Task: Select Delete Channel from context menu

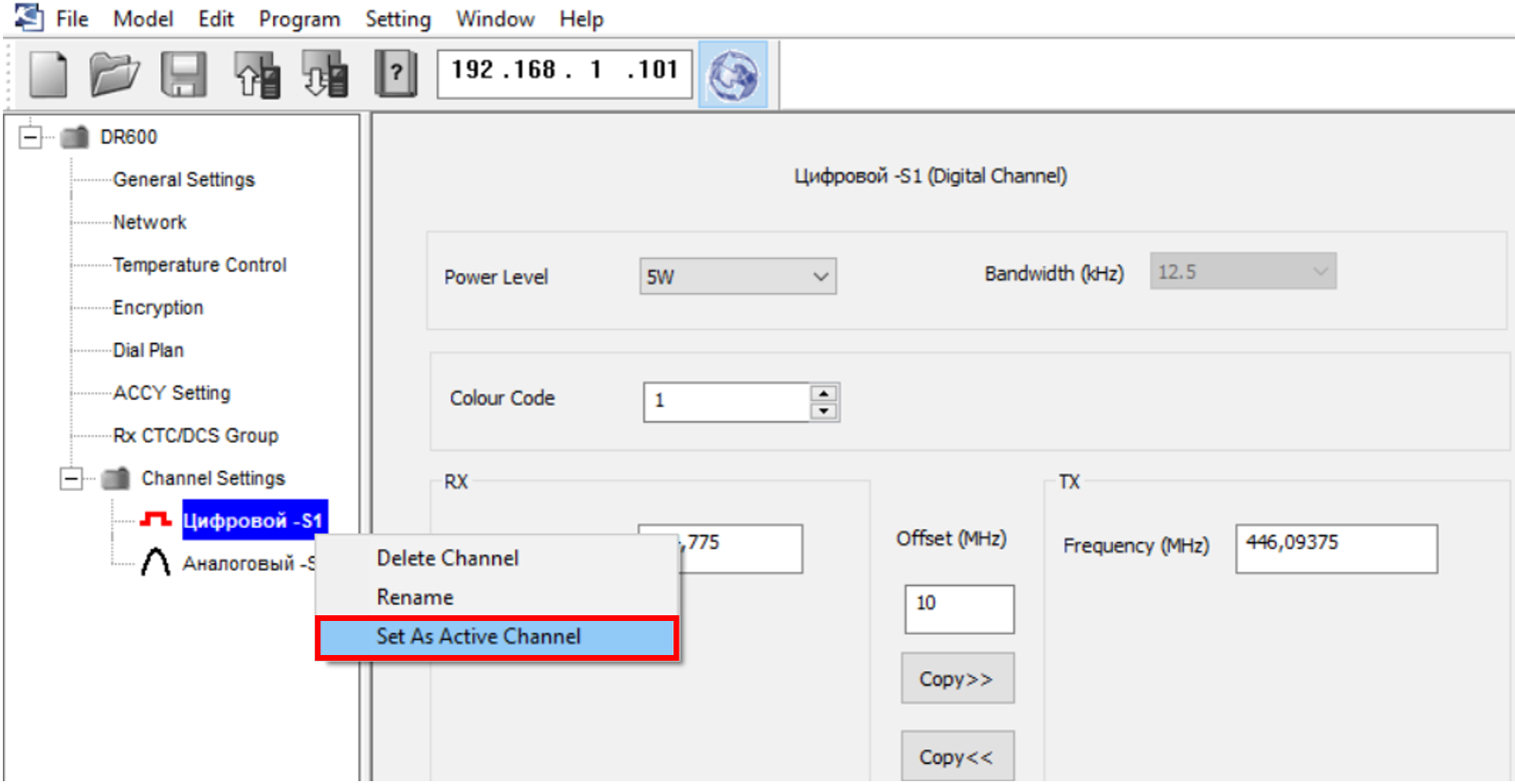Action: coord(447,558)
